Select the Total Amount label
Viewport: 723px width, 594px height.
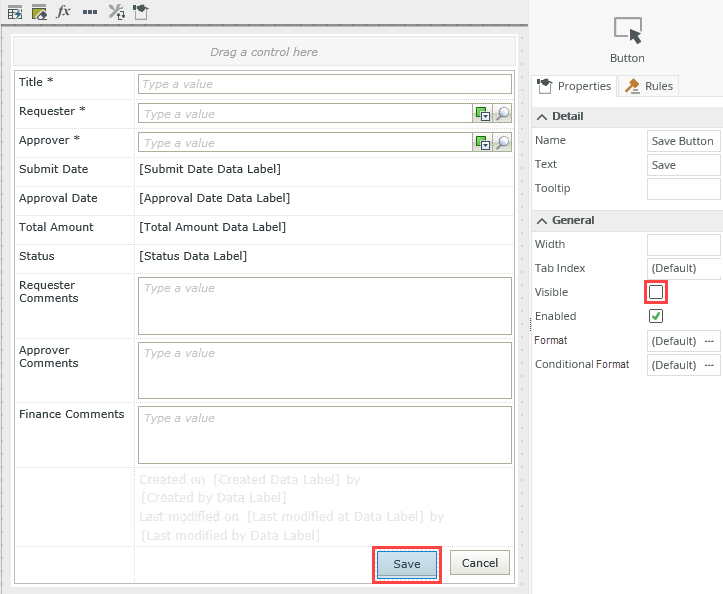pos(56,227)
